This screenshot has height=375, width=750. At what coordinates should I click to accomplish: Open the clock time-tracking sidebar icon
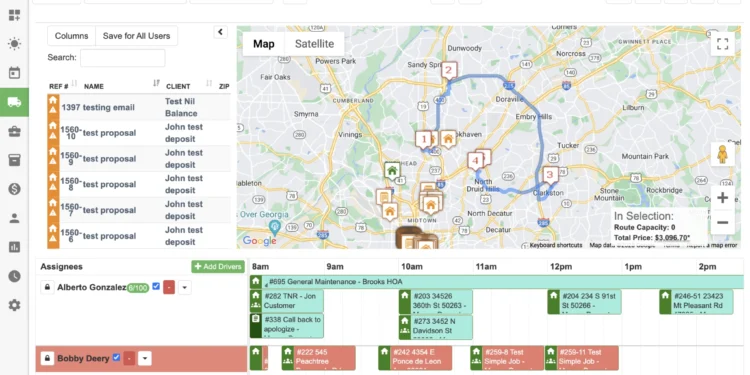click(x=14, y=276)
